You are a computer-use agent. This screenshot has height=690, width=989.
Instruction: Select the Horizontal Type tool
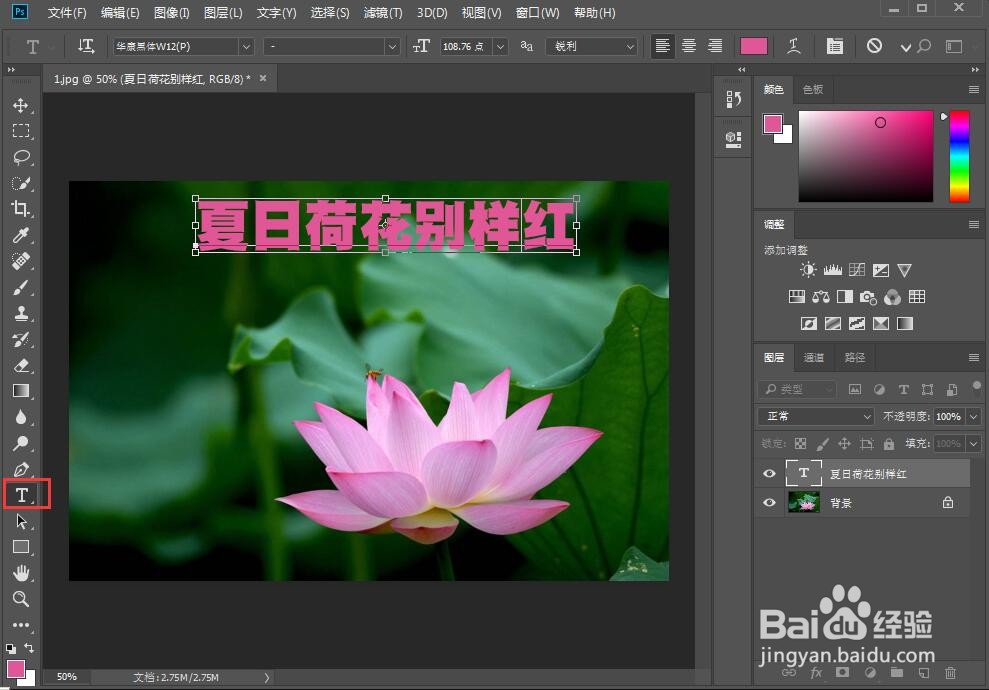[x=22, y=495]
